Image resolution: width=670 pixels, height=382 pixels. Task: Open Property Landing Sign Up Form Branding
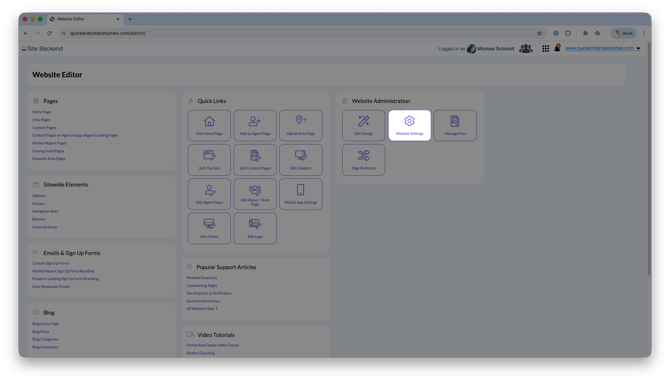[65, 279]
